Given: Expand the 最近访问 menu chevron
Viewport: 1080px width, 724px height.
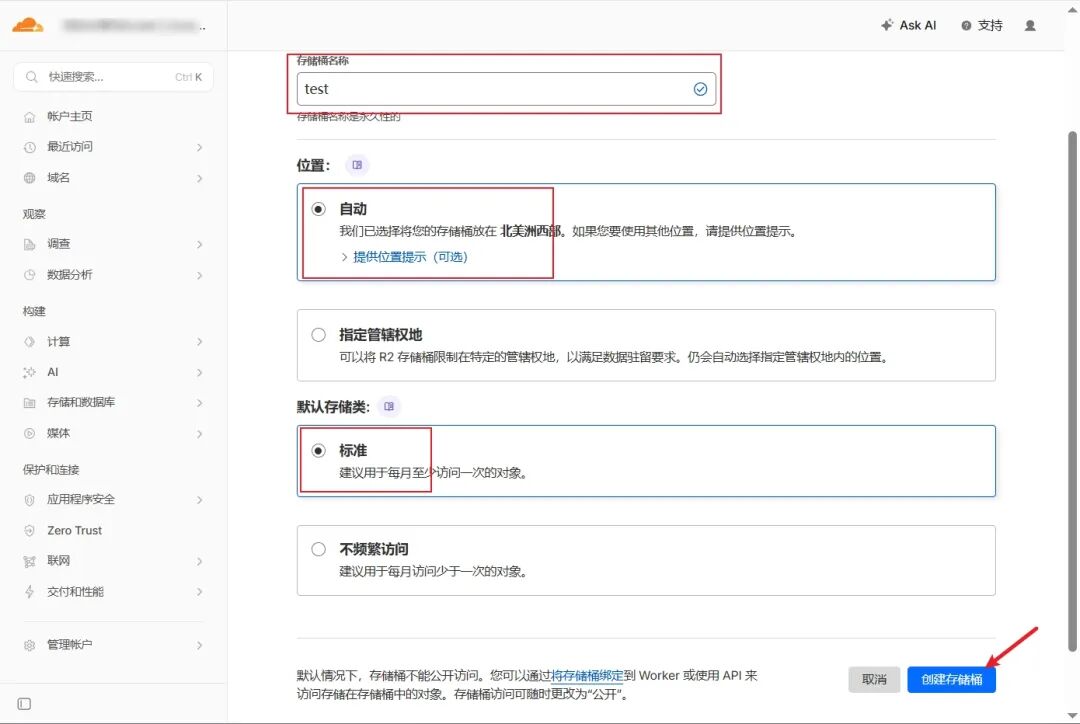Looking at the screenshot, I should tap(199, 147).
